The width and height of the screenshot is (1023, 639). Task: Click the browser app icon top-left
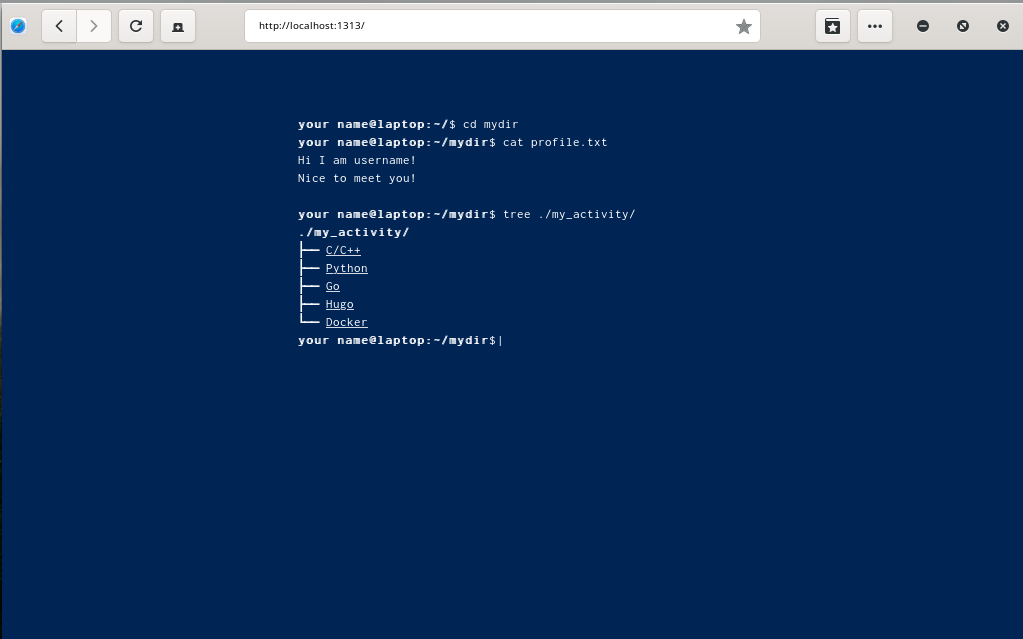18,26
